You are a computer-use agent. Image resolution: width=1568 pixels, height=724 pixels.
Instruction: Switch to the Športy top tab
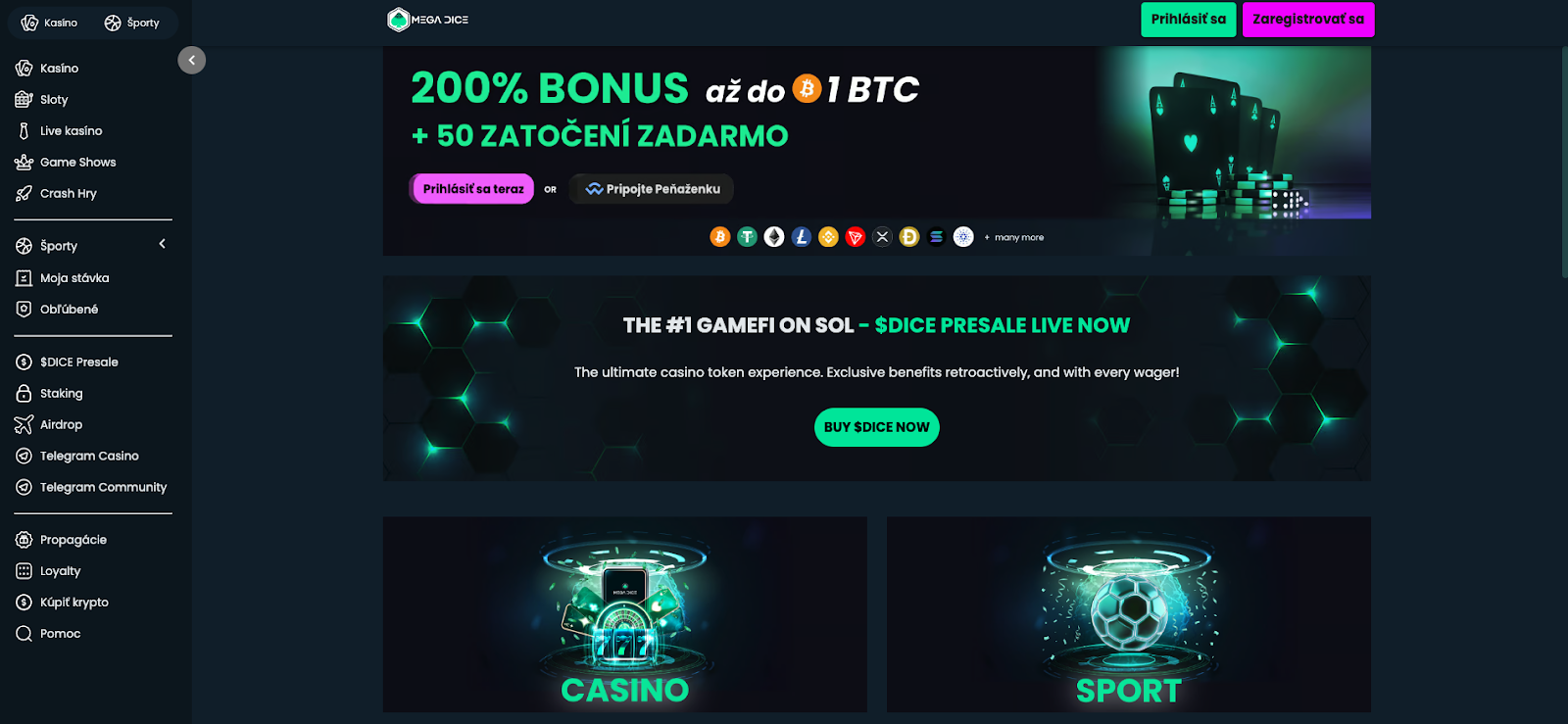click(132, 23)
